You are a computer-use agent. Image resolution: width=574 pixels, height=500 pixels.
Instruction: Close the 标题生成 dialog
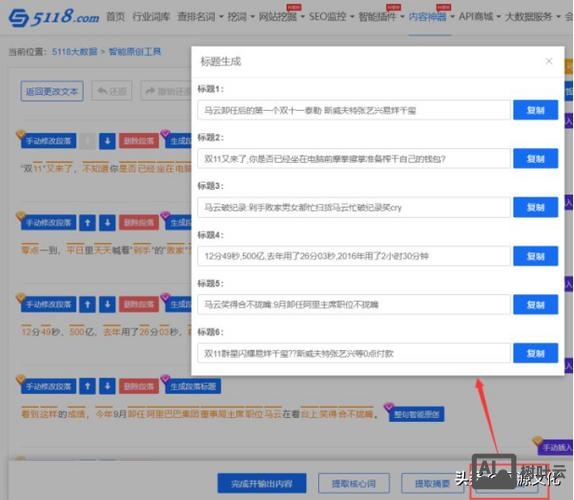[x=549, y=61]
